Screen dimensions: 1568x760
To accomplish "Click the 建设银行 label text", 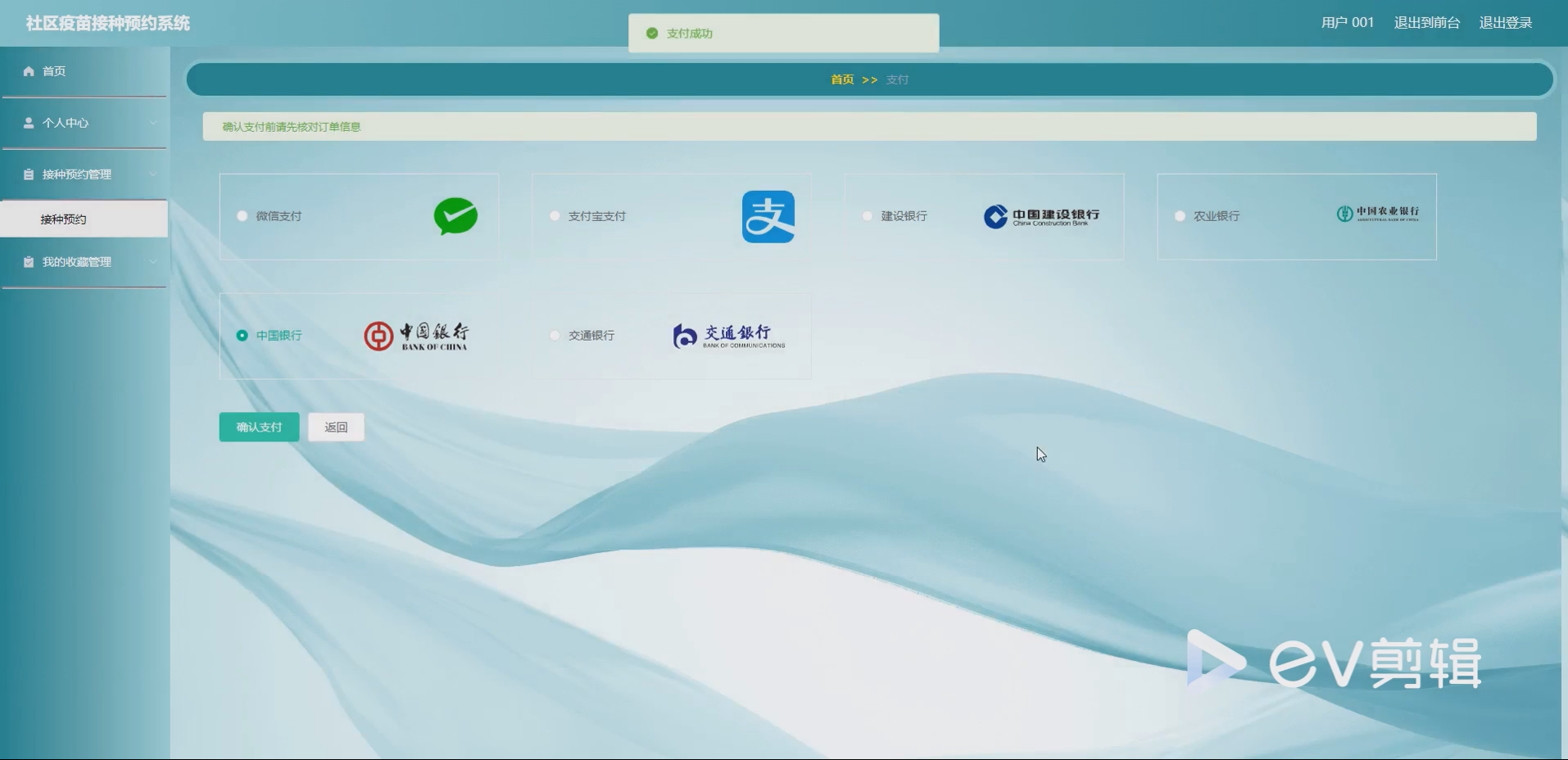I will point(904,216).
